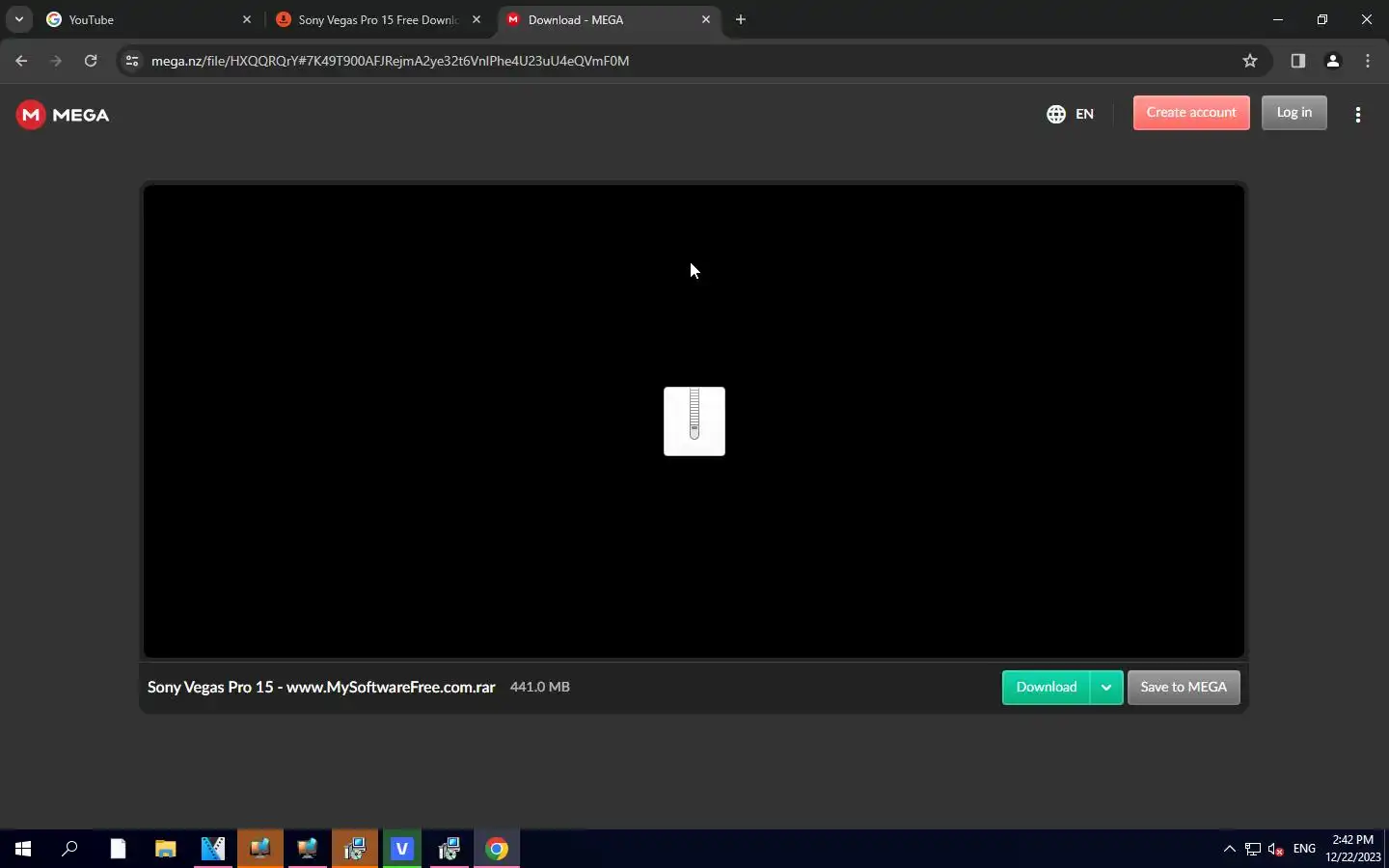
Task: Close the Sony Vegas Pro 15 tab
Action: pyautogui.click(x=477, y=19)
